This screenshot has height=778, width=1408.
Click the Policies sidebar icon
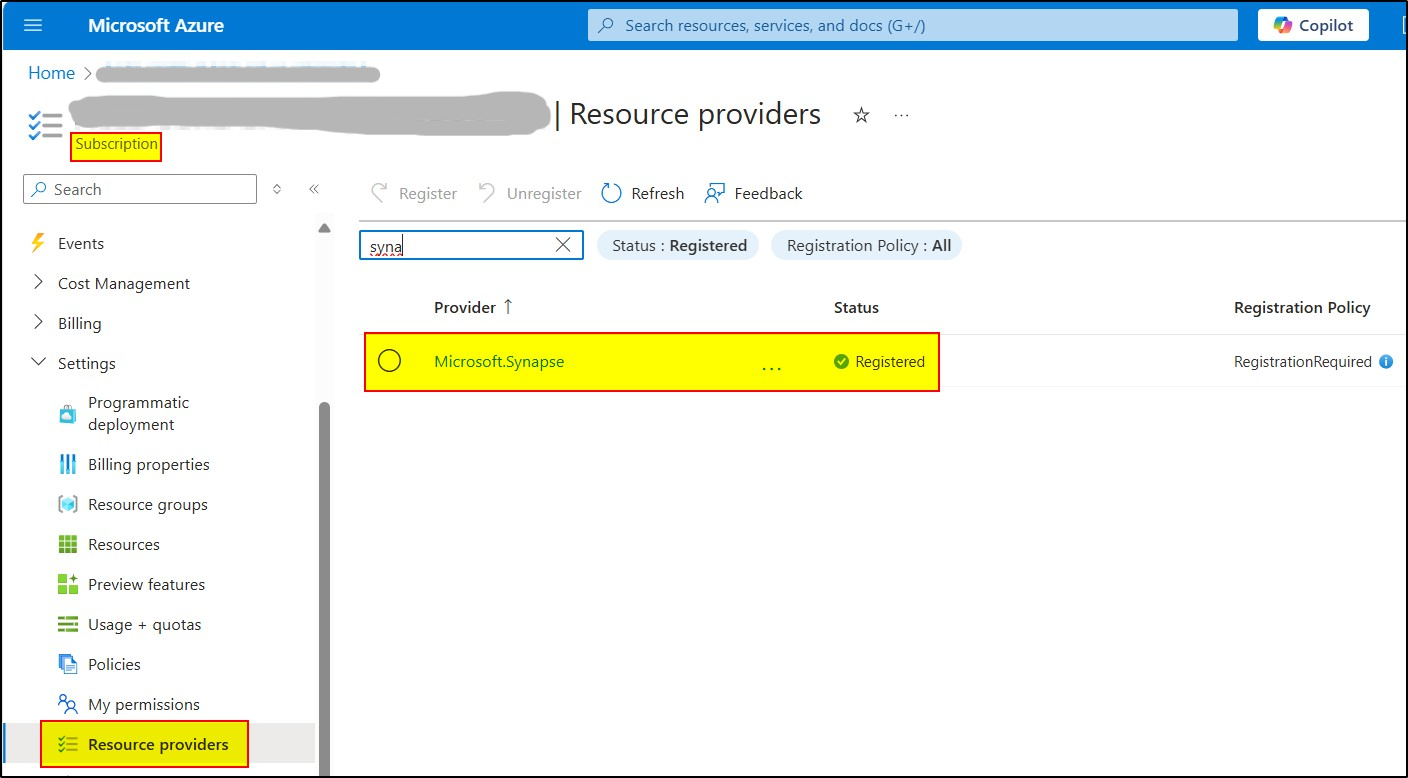click(69, 664)
